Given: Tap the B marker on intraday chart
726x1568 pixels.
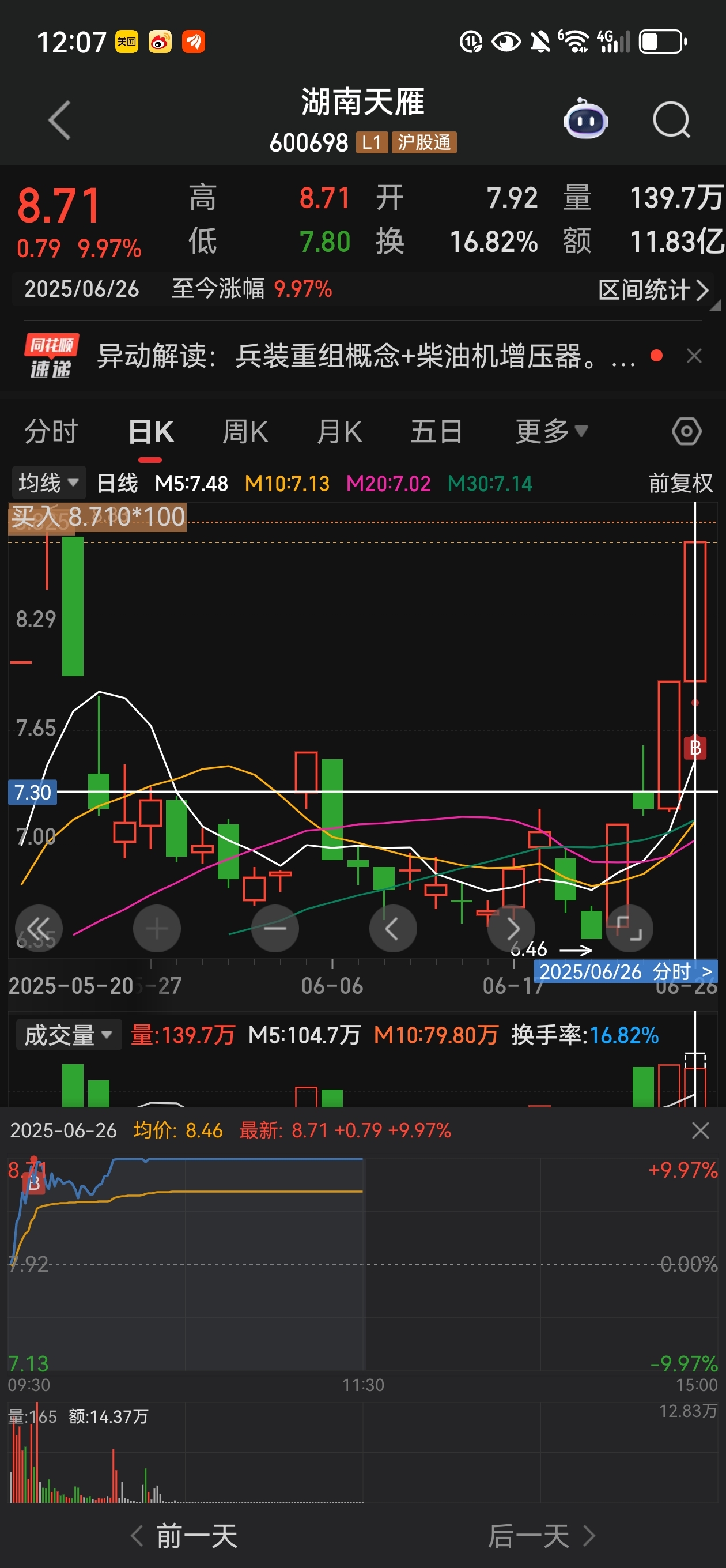Looking at the screenshot, I should pyautogui.click(x=34, y=1183).
